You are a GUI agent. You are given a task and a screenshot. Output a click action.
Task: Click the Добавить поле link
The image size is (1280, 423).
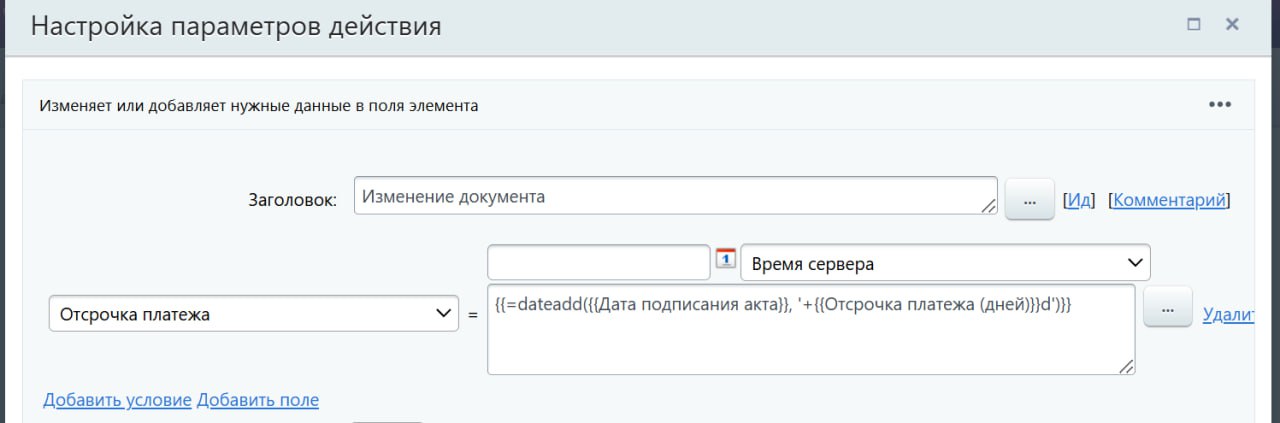[x=258, y=400]
